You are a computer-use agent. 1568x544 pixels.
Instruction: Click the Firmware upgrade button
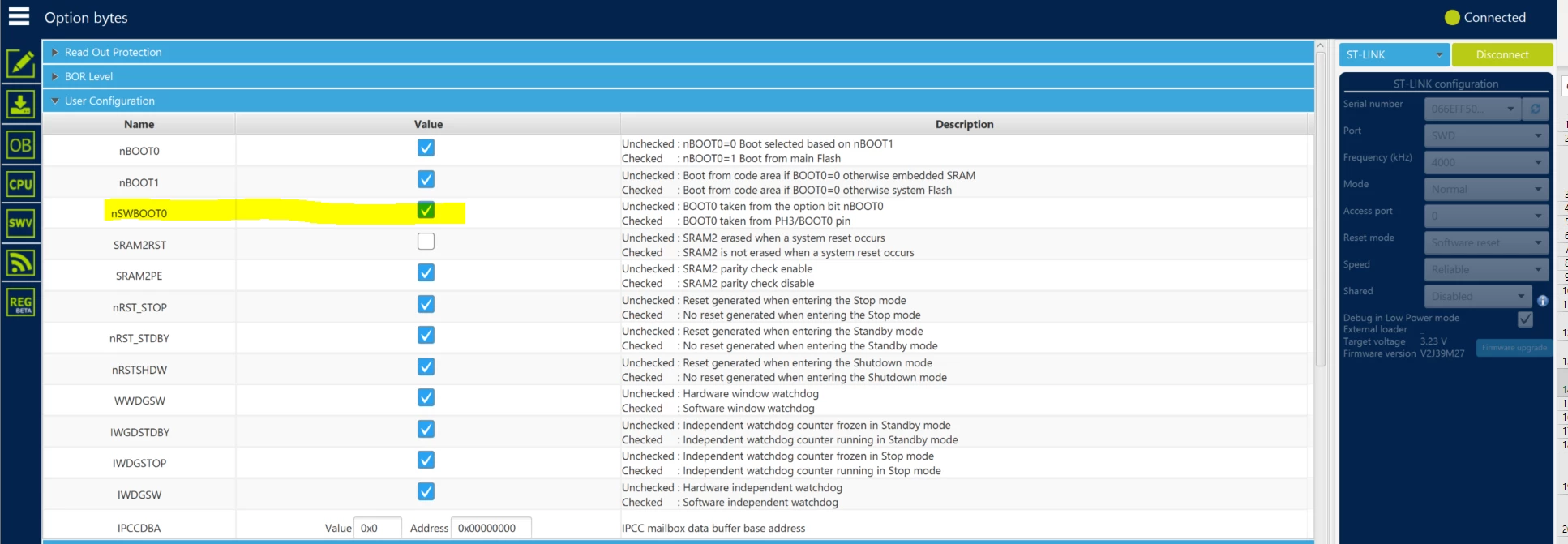coord(1514,348)
